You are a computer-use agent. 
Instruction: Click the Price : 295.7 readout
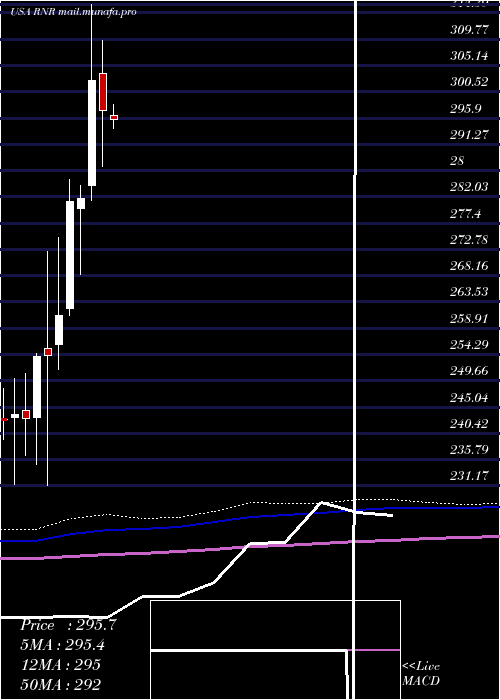pos(68,625)
